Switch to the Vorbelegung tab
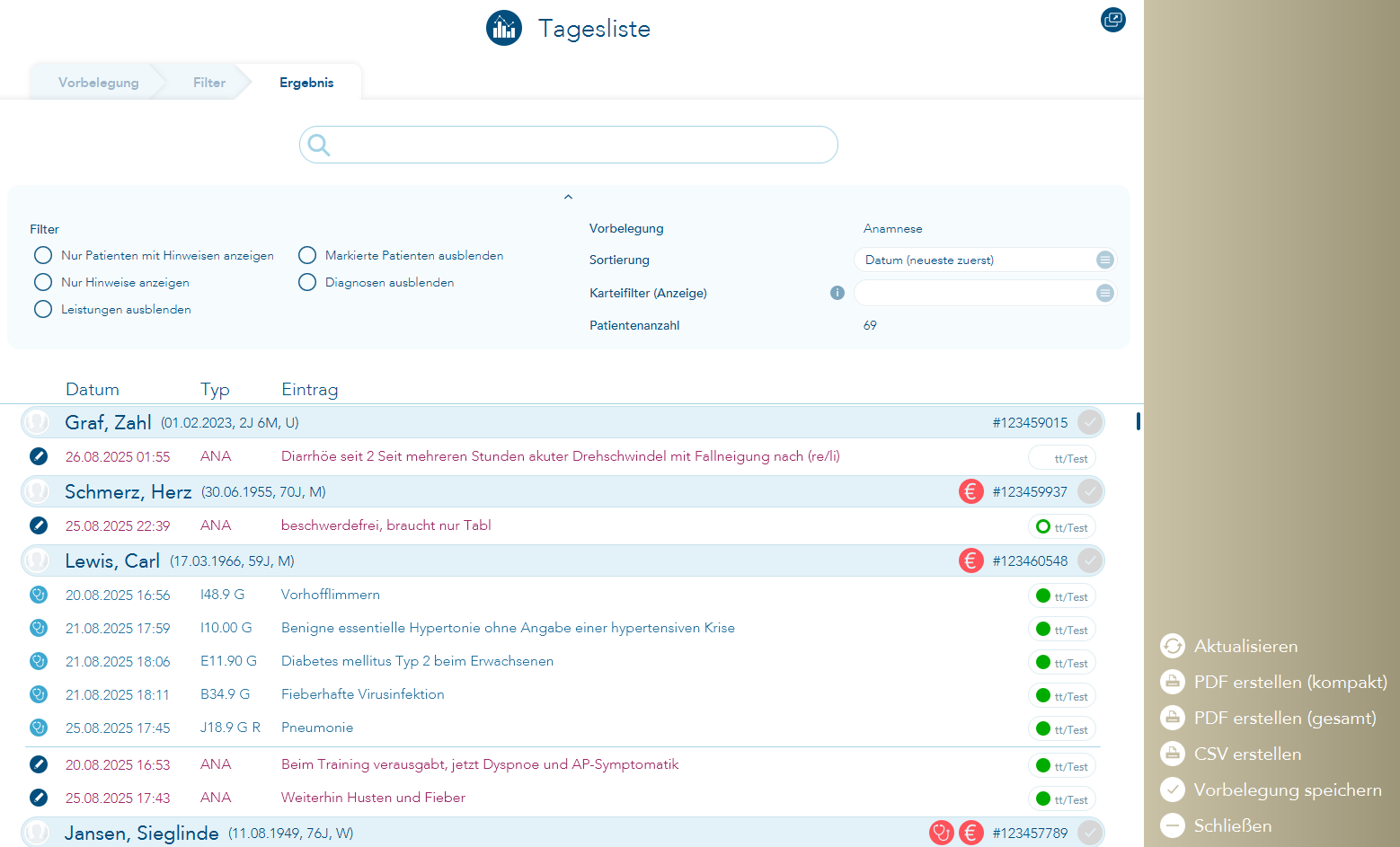The width and height of the screenshot is (1400, 847). (98, 83)
